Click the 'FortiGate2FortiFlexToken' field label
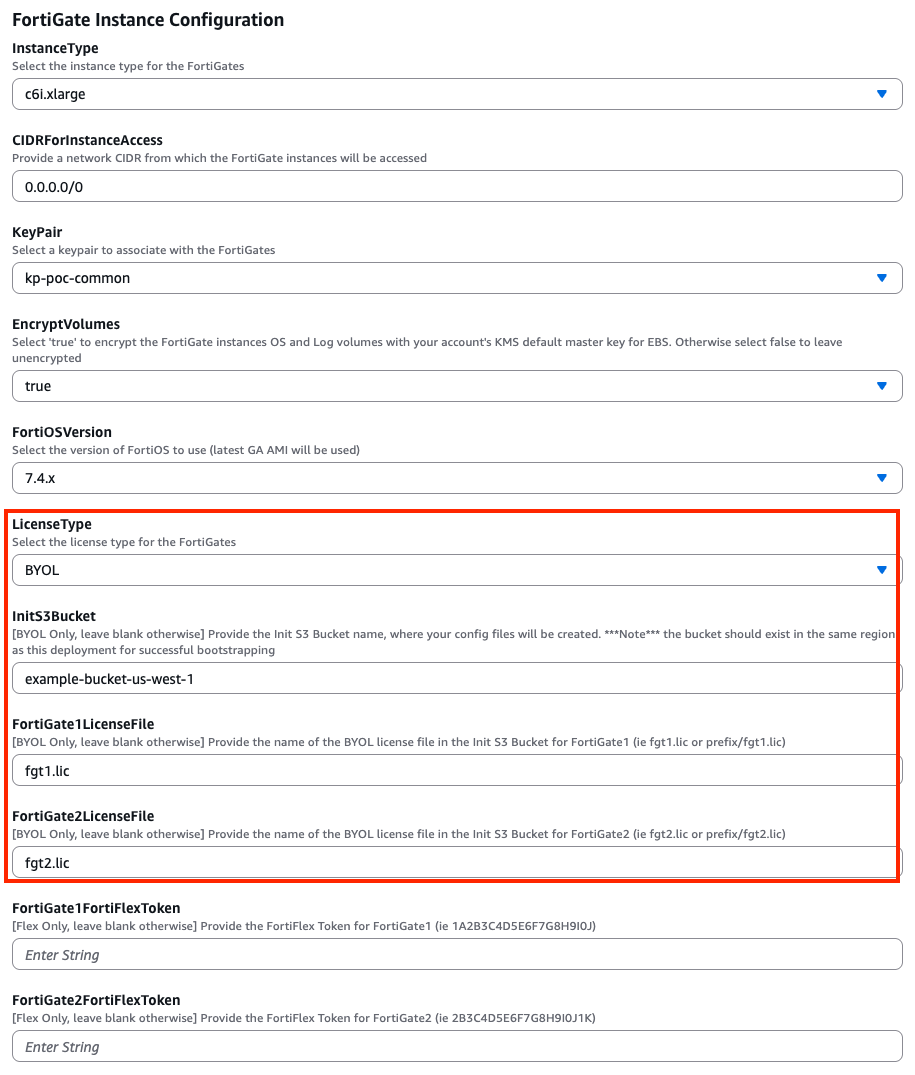 96,1000
